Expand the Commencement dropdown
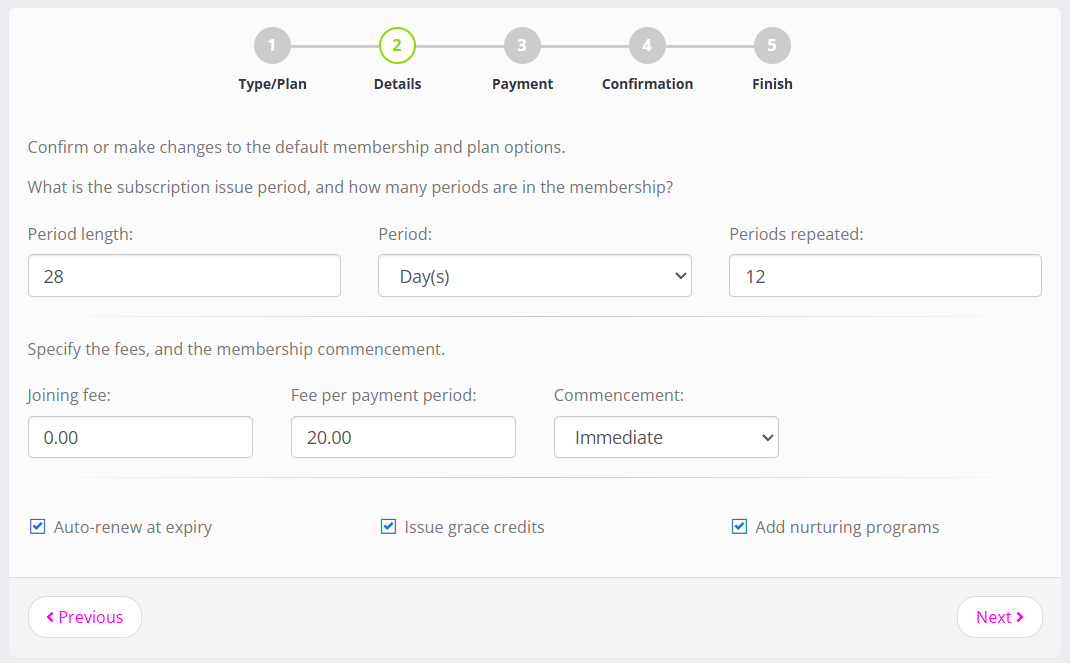The image size is (1070, 663). (666, 437)
